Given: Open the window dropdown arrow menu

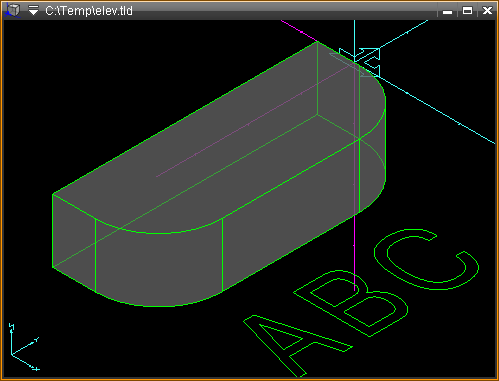Looking at the screenshot, I should (x=33, y=11).
